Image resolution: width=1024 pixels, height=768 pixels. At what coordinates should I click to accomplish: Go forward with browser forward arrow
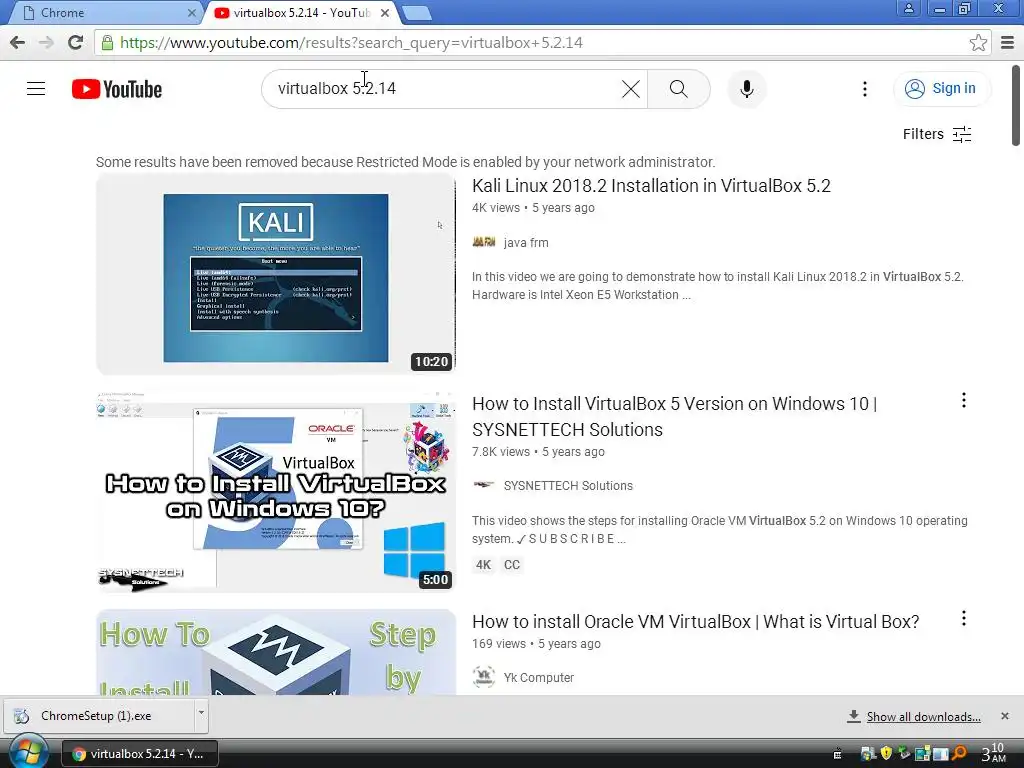(x=46, y=42)
